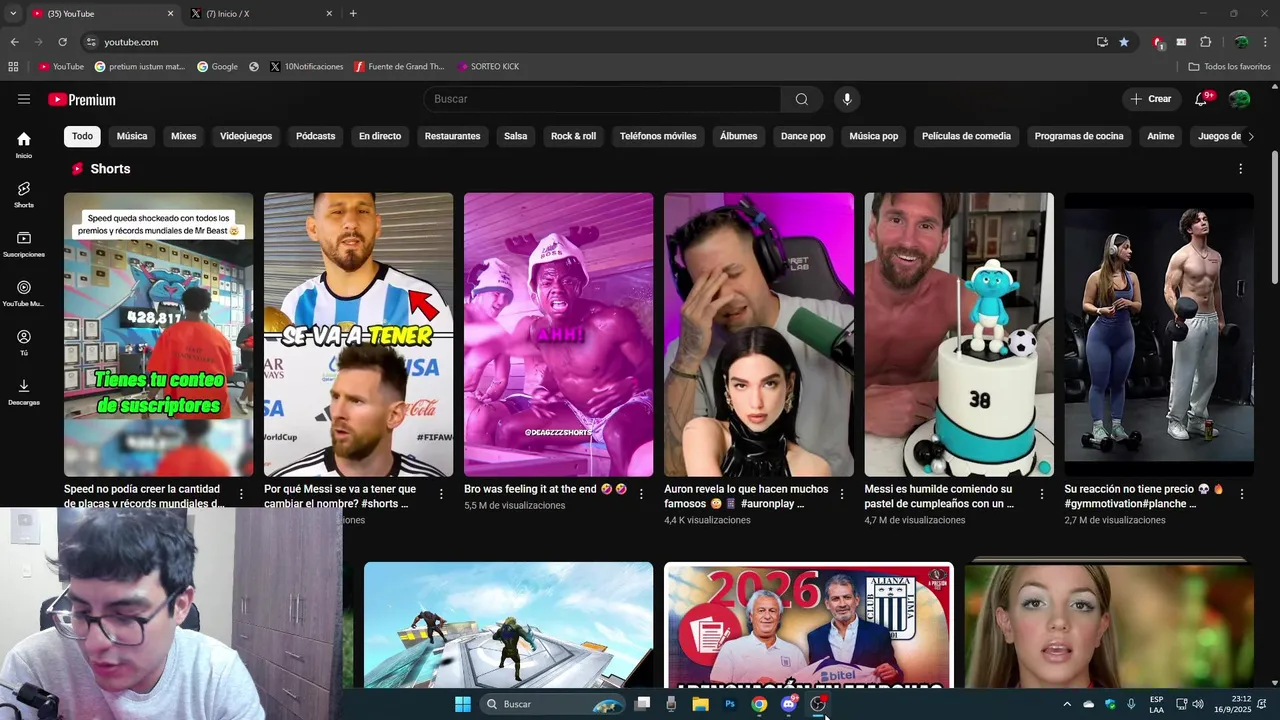Start voice search with the microphone icon
Viewport: 1280px width, 720px height.
point(847,99)
